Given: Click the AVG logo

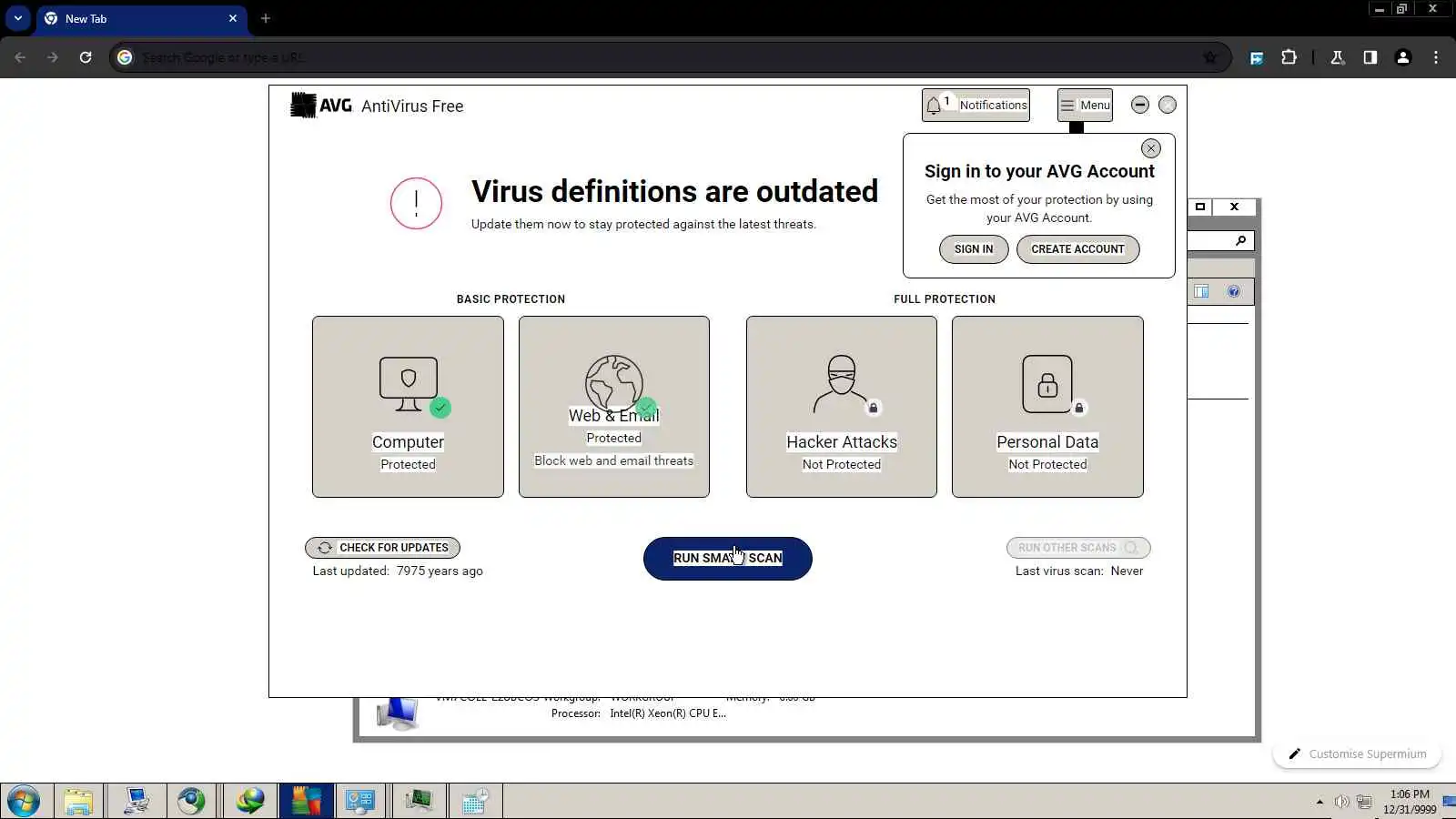Looking at the screenshot, I should (x=321, y=106).
